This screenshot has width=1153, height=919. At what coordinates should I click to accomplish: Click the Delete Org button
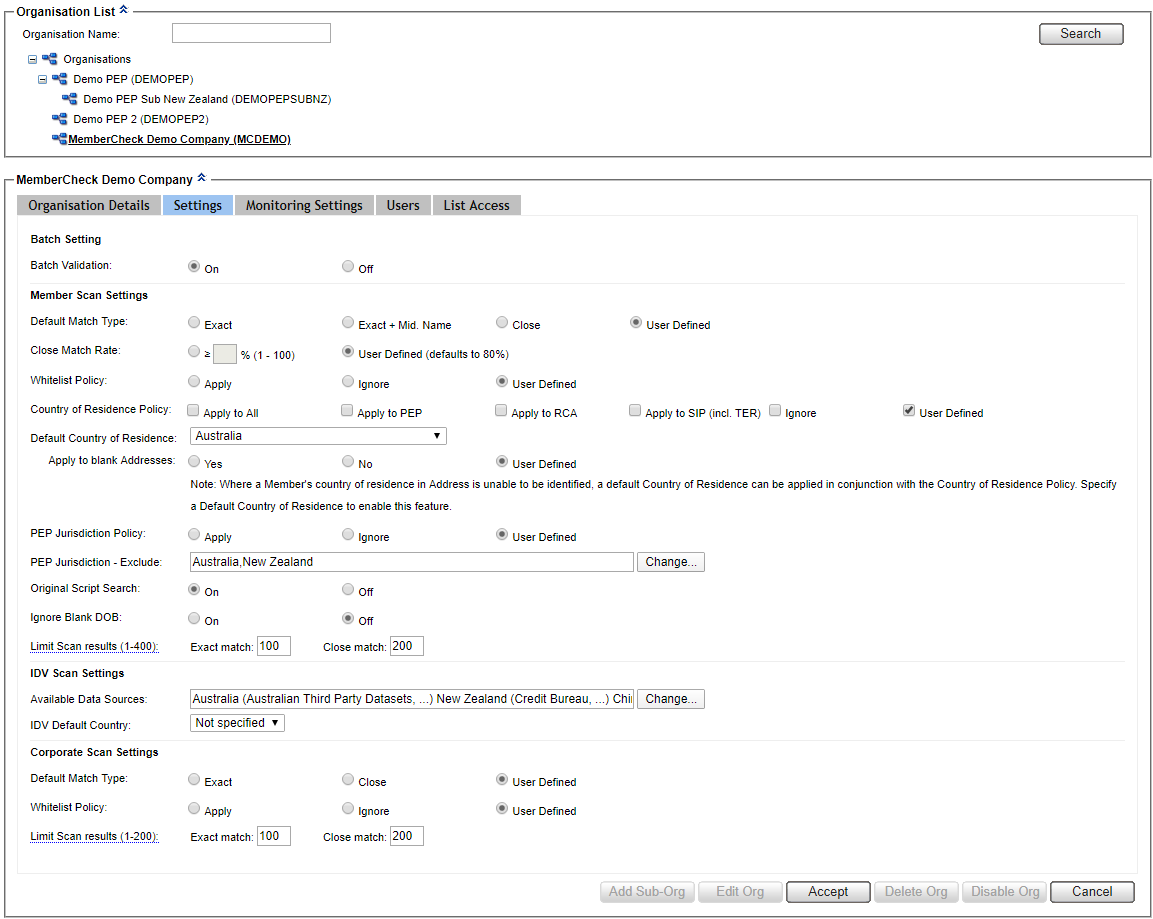point(916,892)
